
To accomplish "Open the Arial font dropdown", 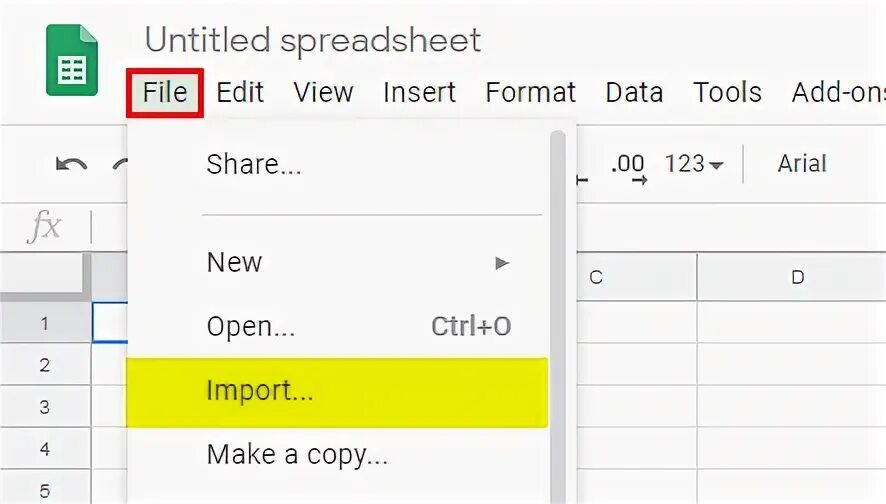I will tap(802, 164).
